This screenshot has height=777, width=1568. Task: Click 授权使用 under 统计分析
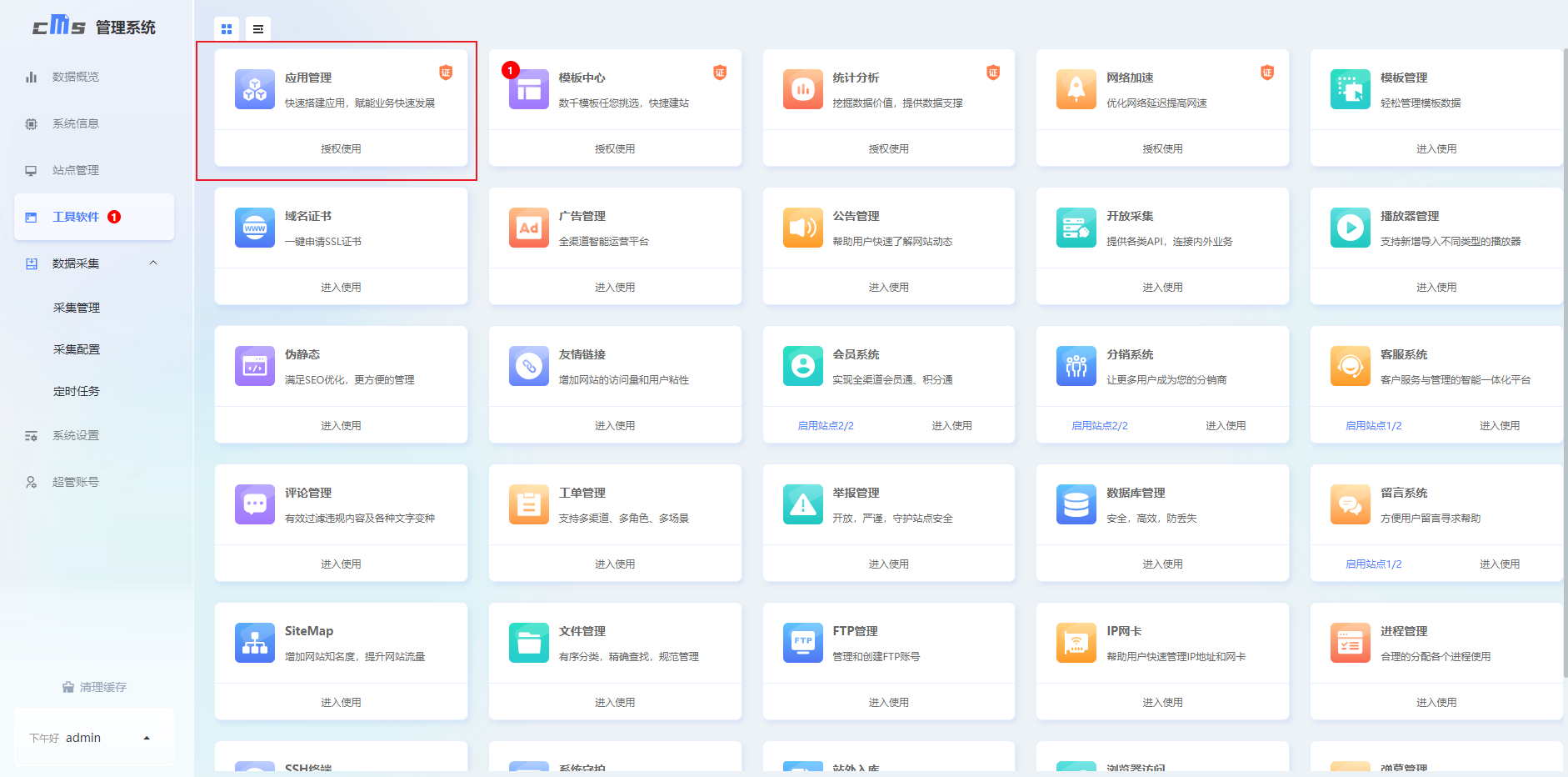[x=889, y=149]
